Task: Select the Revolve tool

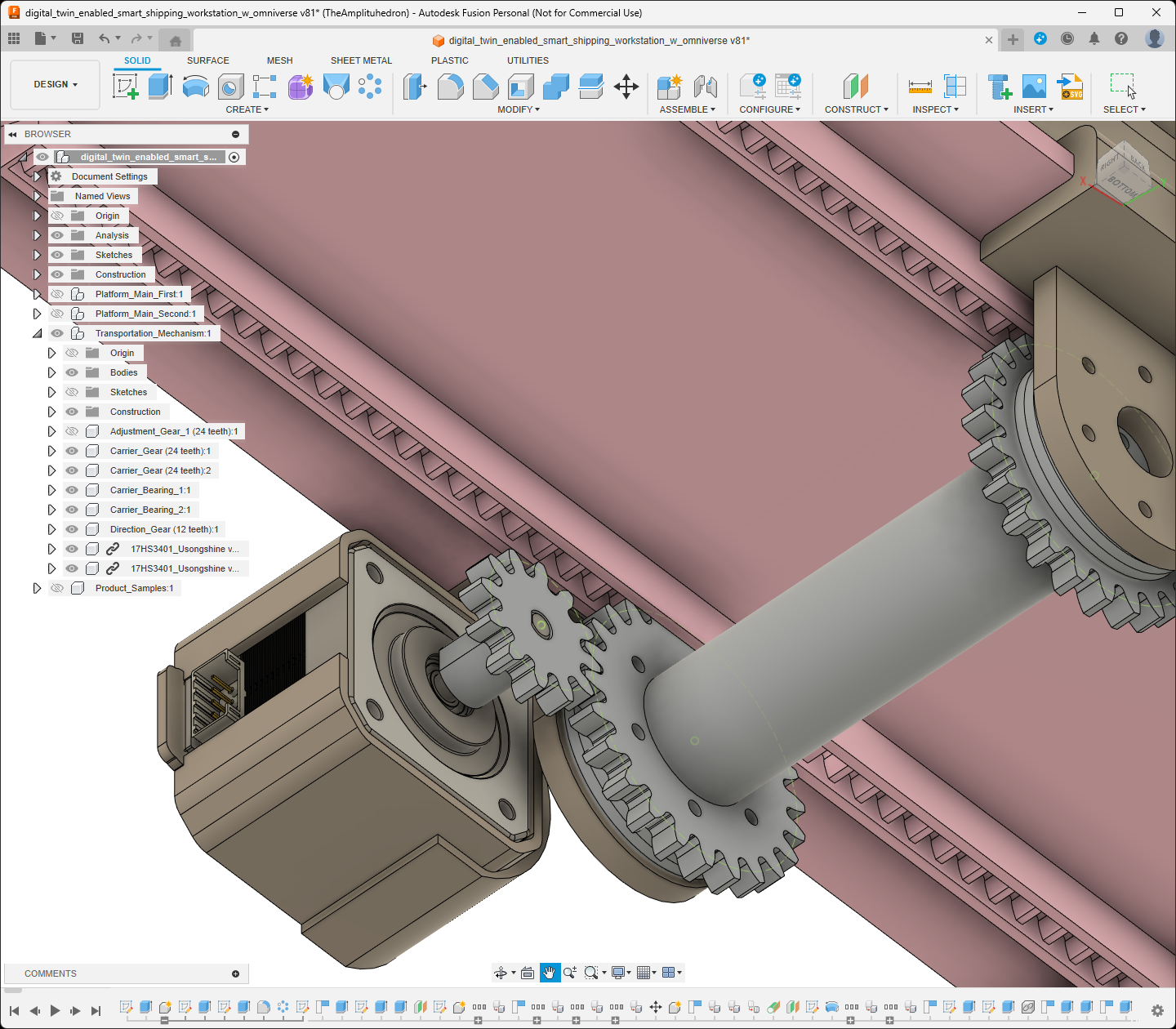Action: coord(195,86)
